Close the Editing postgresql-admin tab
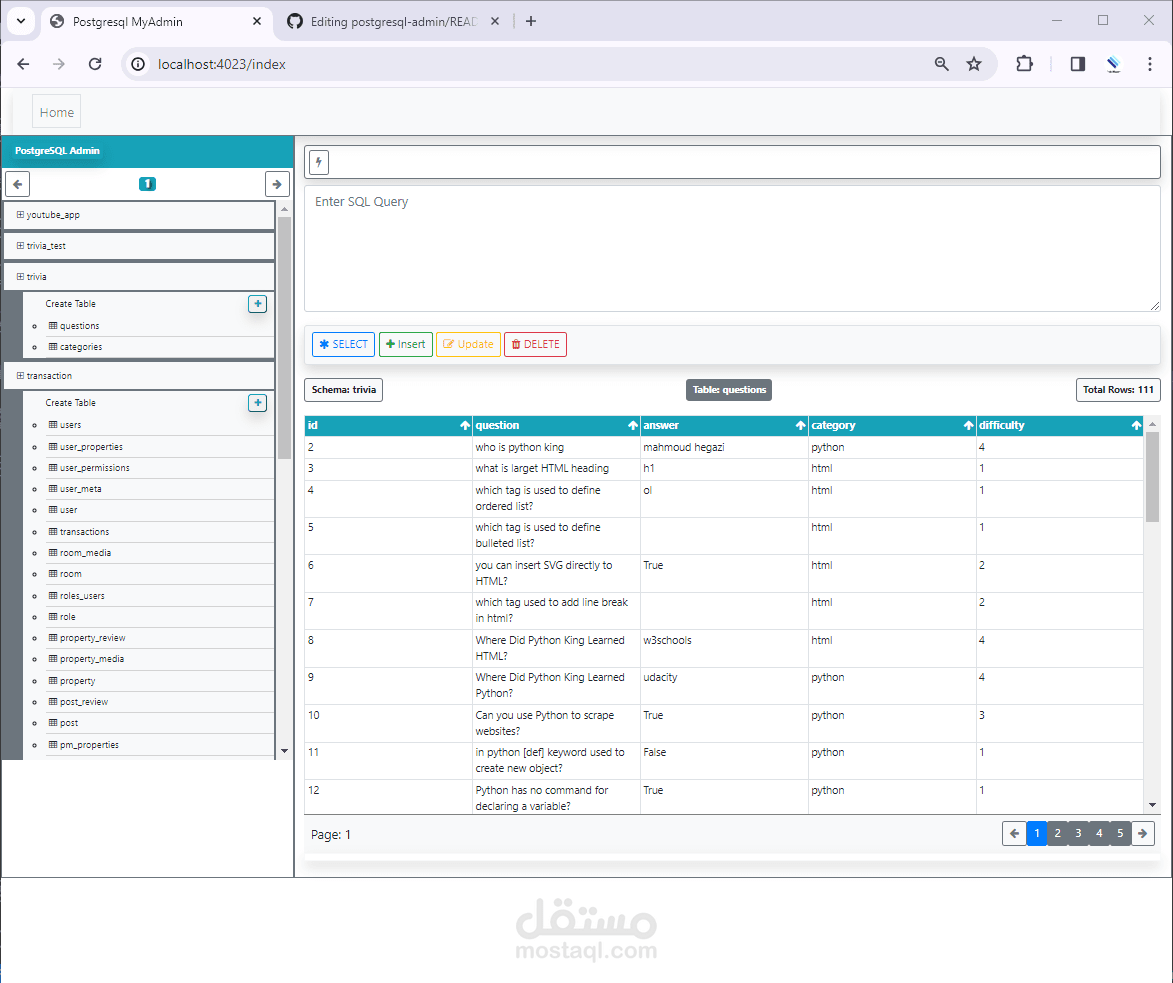The width and height of the screenshot is (1173, 983). tap(494, 22)
